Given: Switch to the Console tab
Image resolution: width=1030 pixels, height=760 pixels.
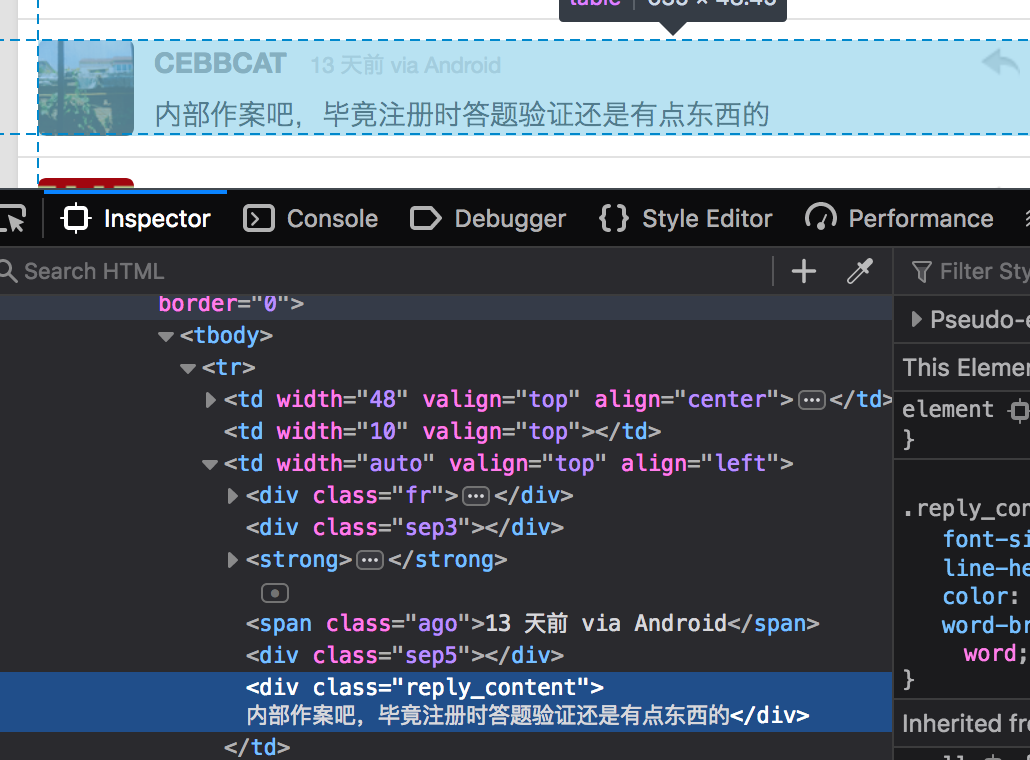Looking at the screenshot, I should [311, 218].
